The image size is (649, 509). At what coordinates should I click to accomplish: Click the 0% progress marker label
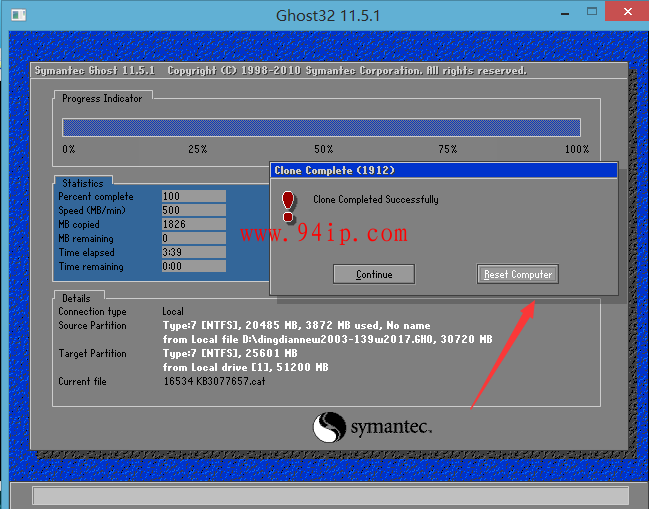[x=69, y=149]
